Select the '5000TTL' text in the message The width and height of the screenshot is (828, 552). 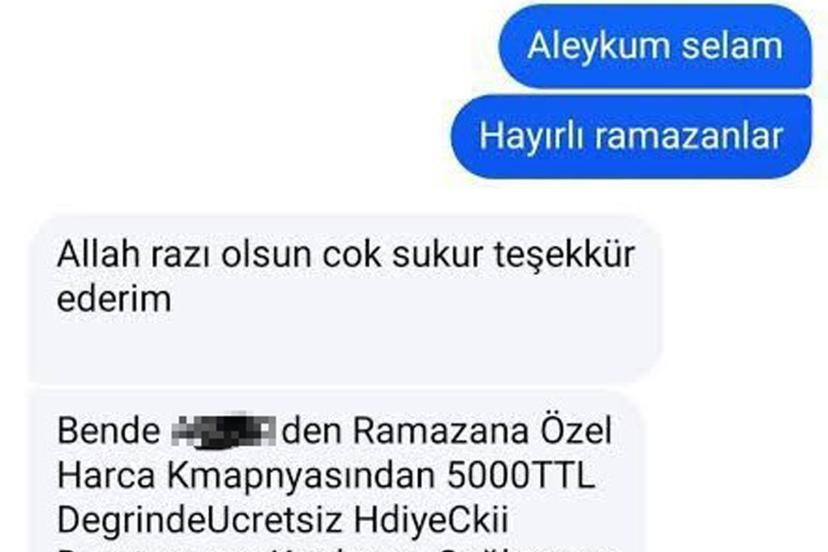click(521, 475)
